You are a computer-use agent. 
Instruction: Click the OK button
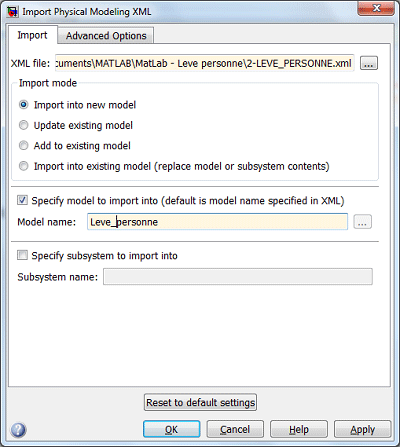point(171,429)
